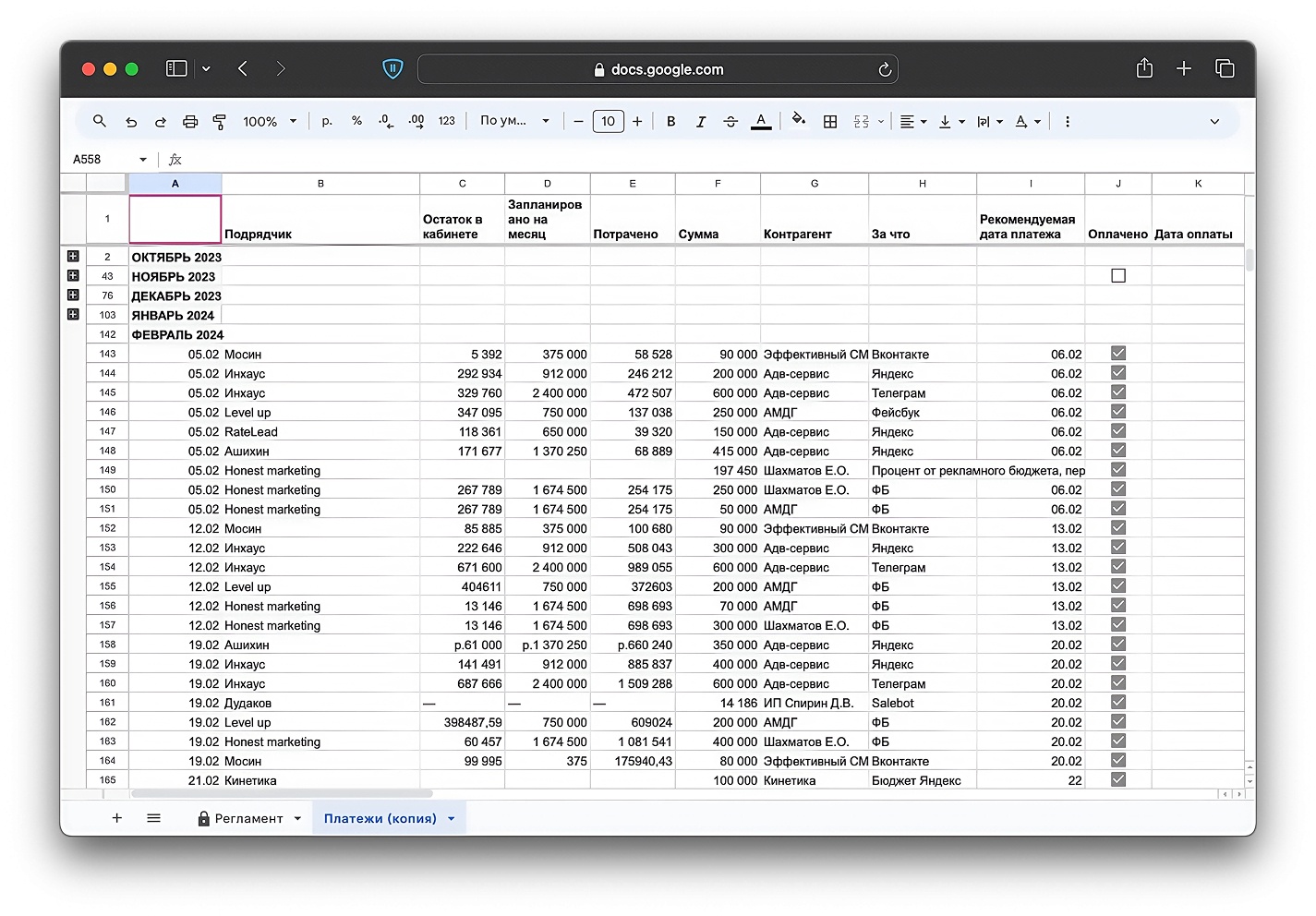Viewport: 1316px width, 916px height.
Task: Check the unchecked box in НОЯБРЬ 2023 row
Action: [x=1118, y=276]
